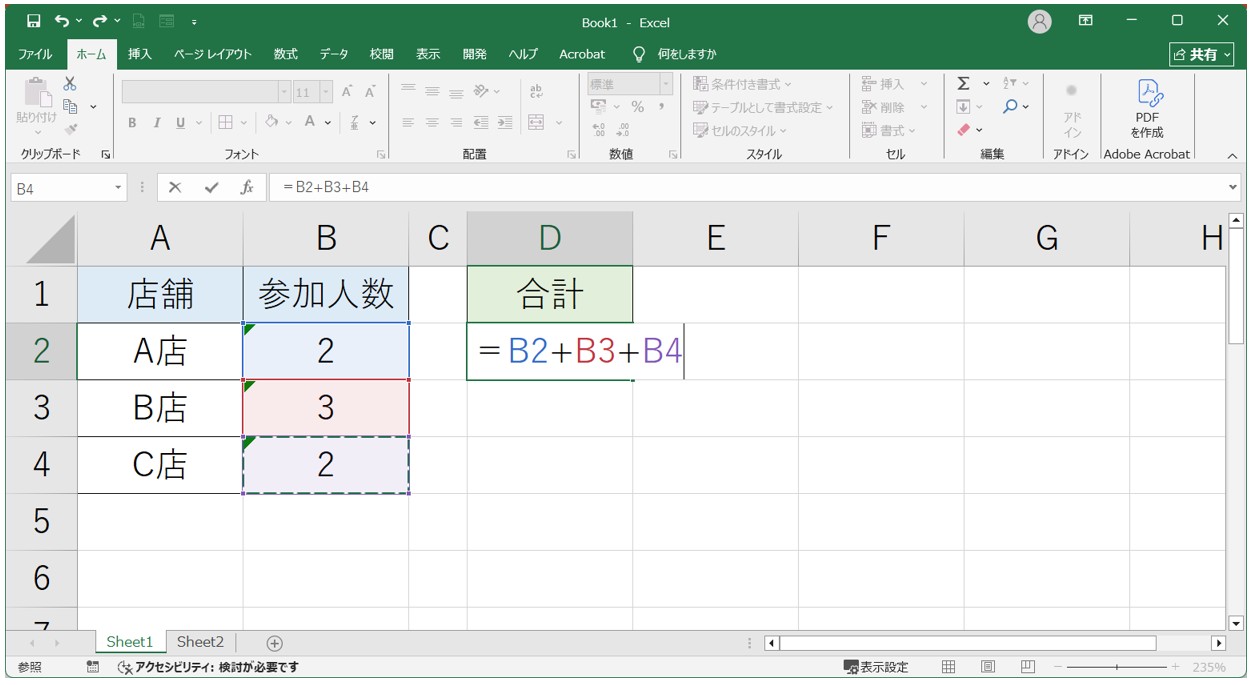Screen dimensions: 1252x685
Task: Open the font color dropdown arrow
Action: (327, 123)
